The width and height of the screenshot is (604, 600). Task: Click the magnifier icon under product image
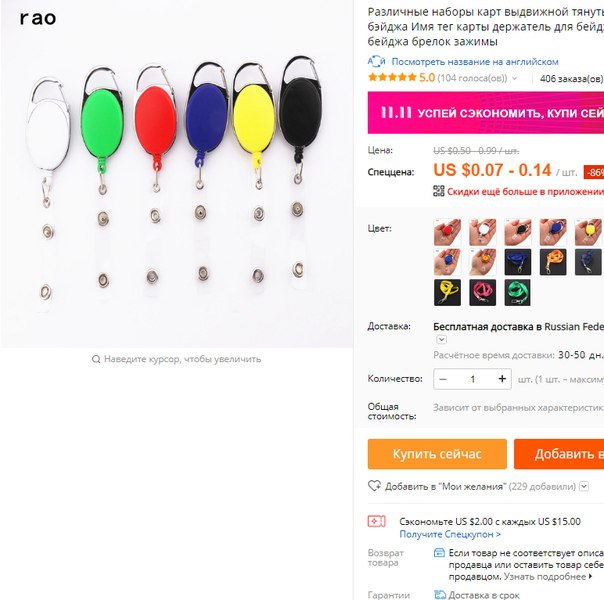point(96,359)
